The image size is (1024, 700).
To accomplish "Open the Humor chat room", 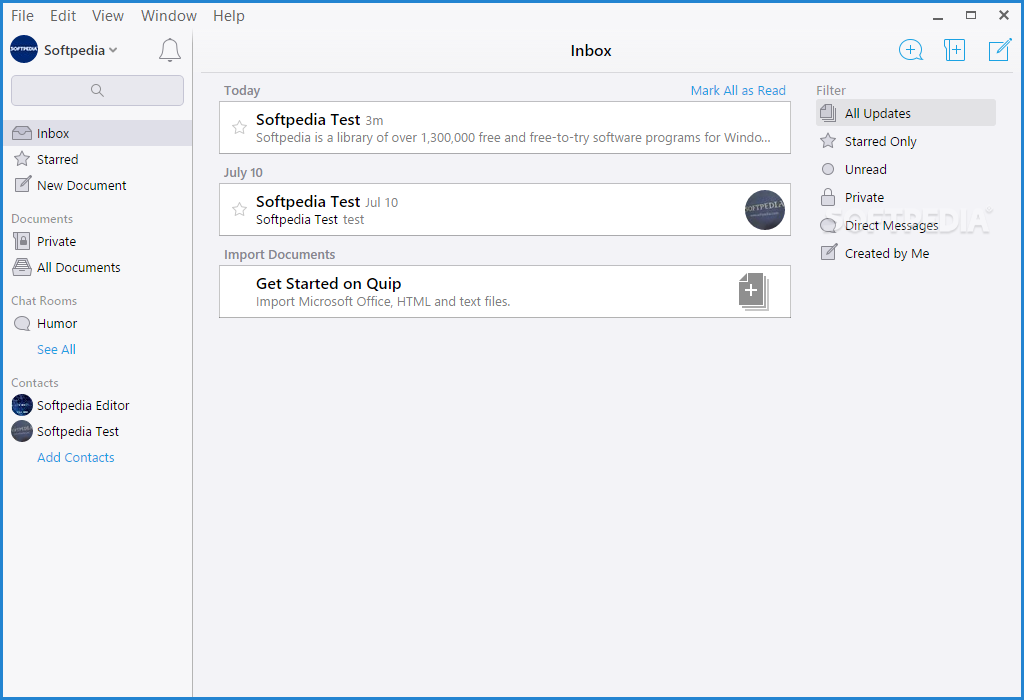I will (57, 323).
